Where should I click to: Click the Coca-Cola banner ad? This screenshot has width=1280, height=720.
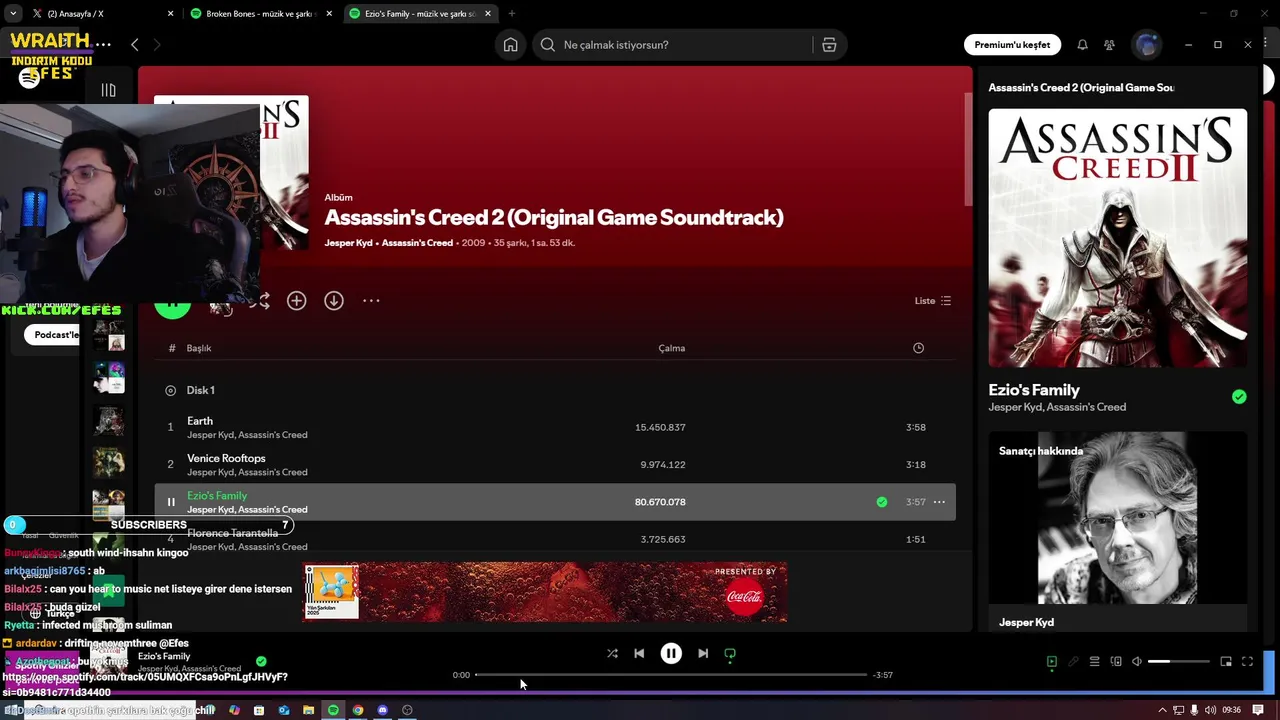pyautogui.click(x=545, y=592)
